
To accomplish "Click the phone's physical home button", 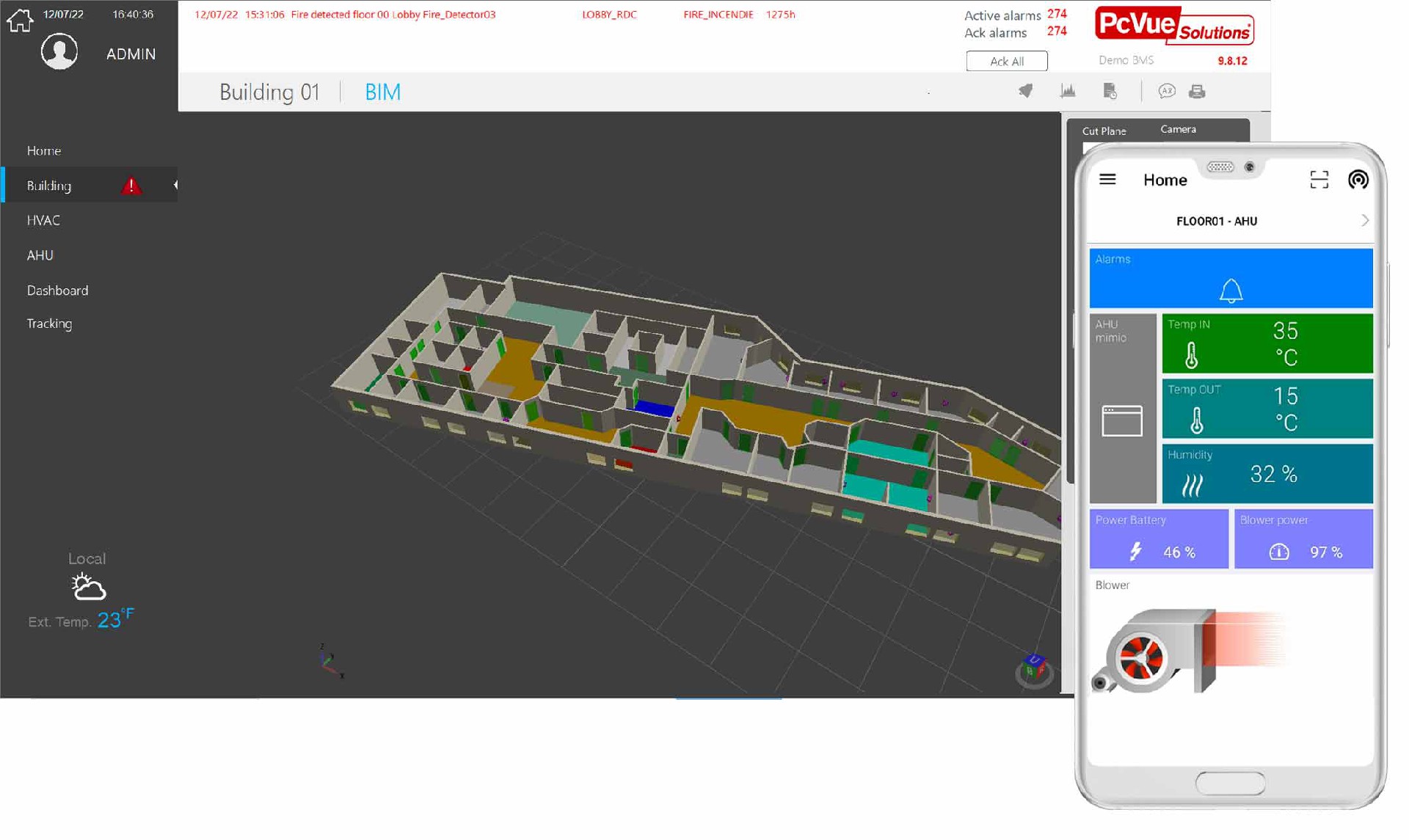I will 1230,783.
